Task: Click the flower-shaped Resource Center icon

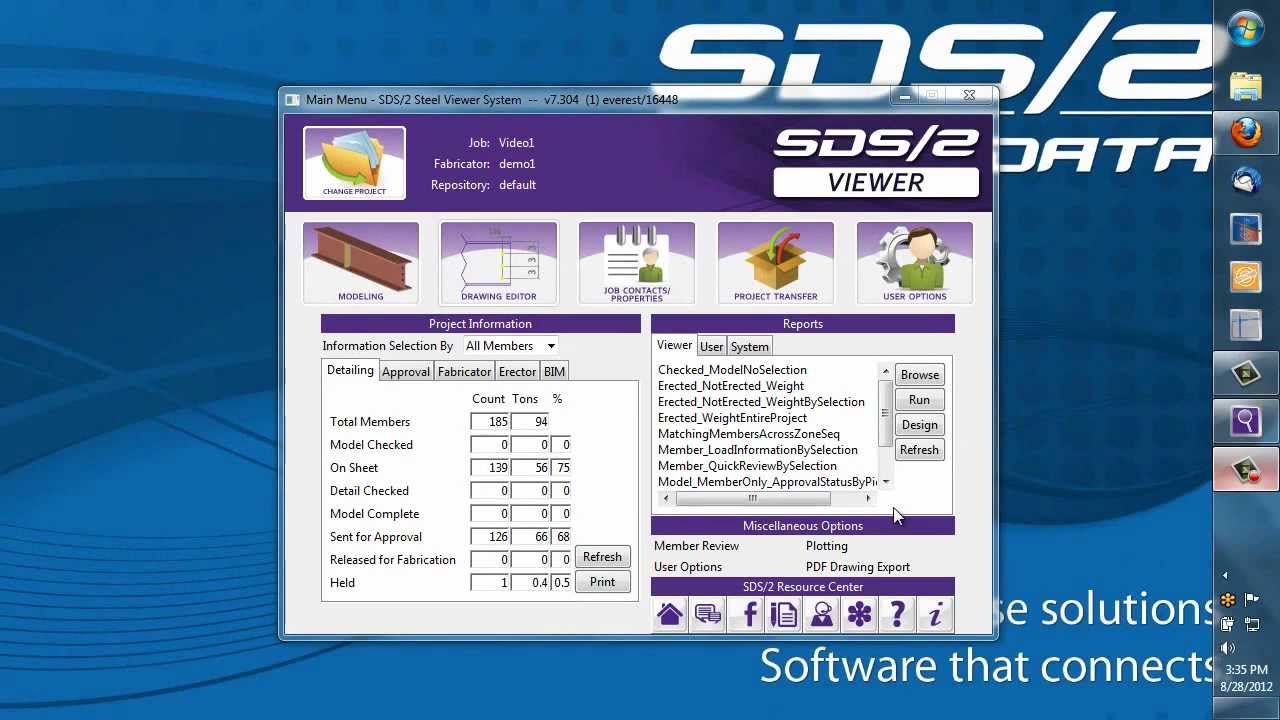Action: pyautogui.click(x=860, y=614)
